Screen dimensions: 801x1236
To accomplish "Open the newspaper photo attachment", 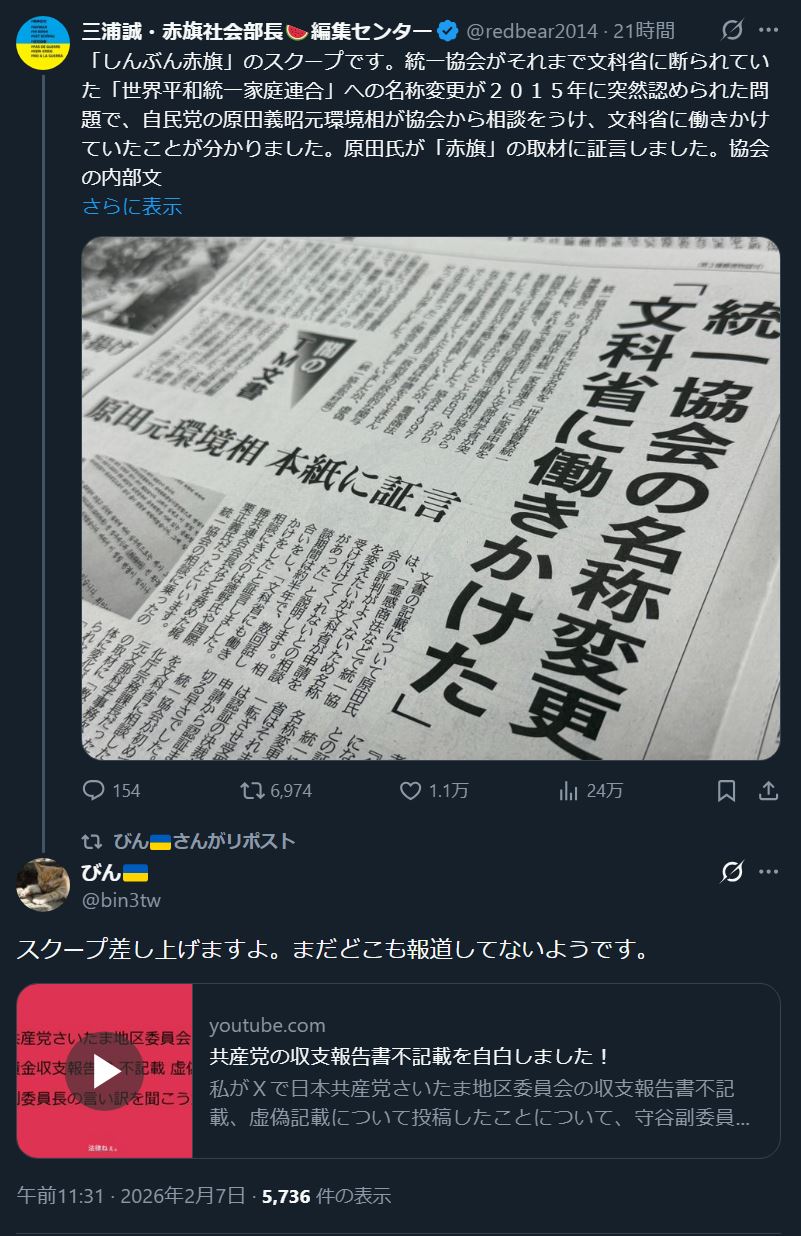I will [431, 498].
